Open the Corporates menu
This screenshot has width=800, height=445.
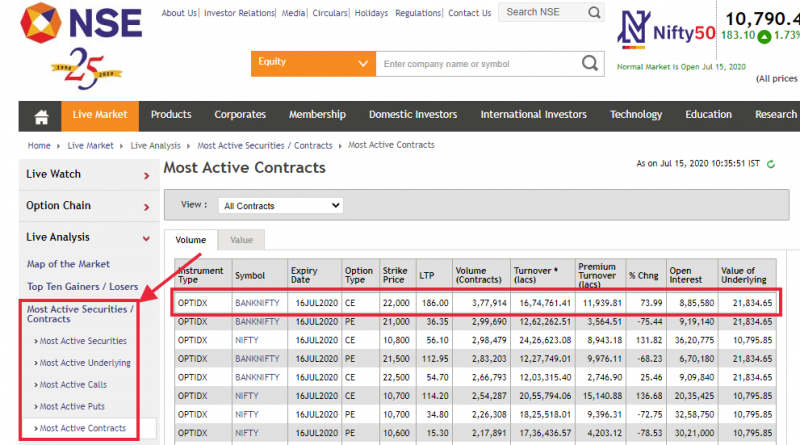[x=240, y=115]
